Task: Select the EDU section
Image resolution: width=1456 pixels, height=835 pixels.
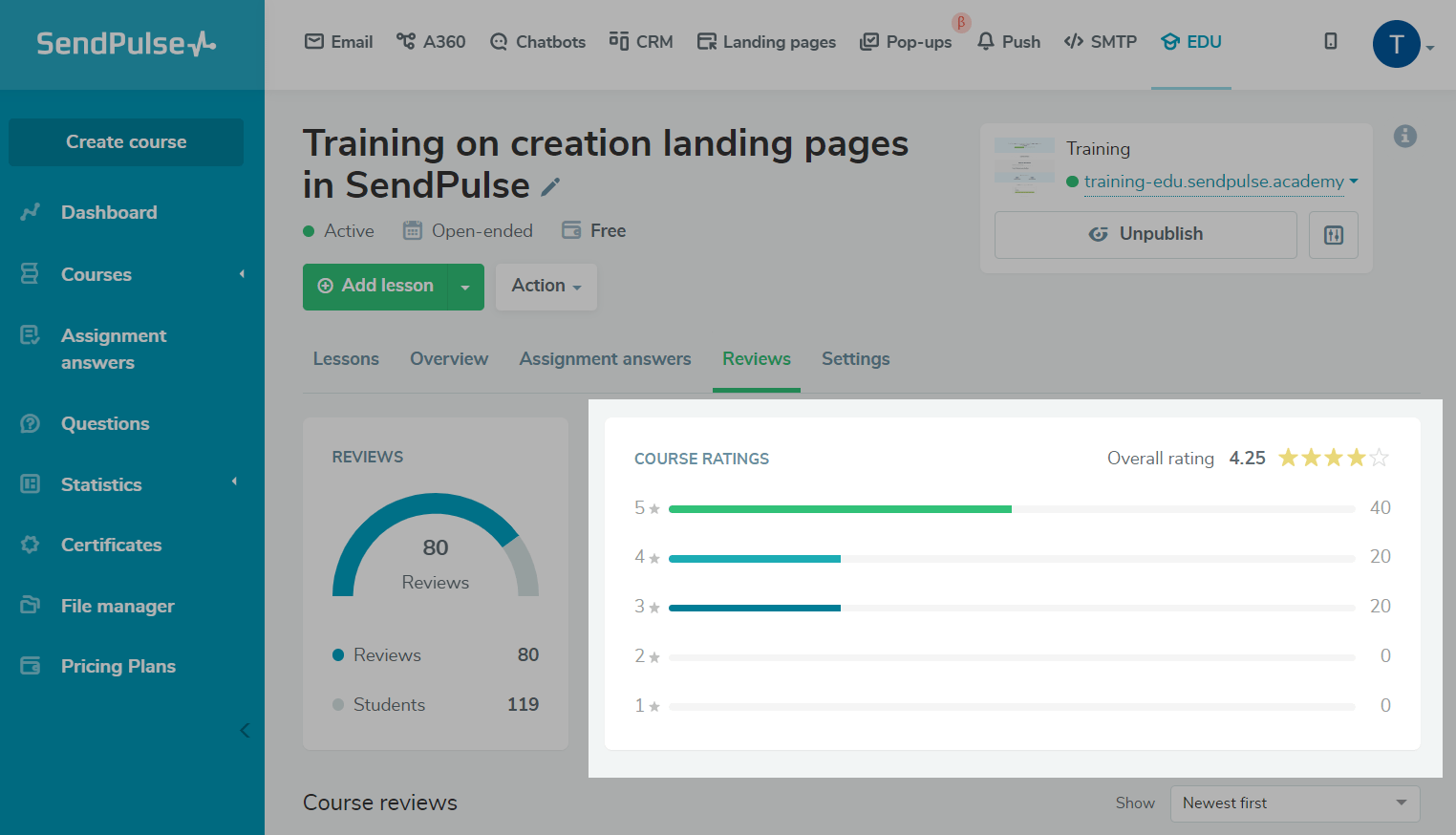Action: click(x=1191, y=42)
